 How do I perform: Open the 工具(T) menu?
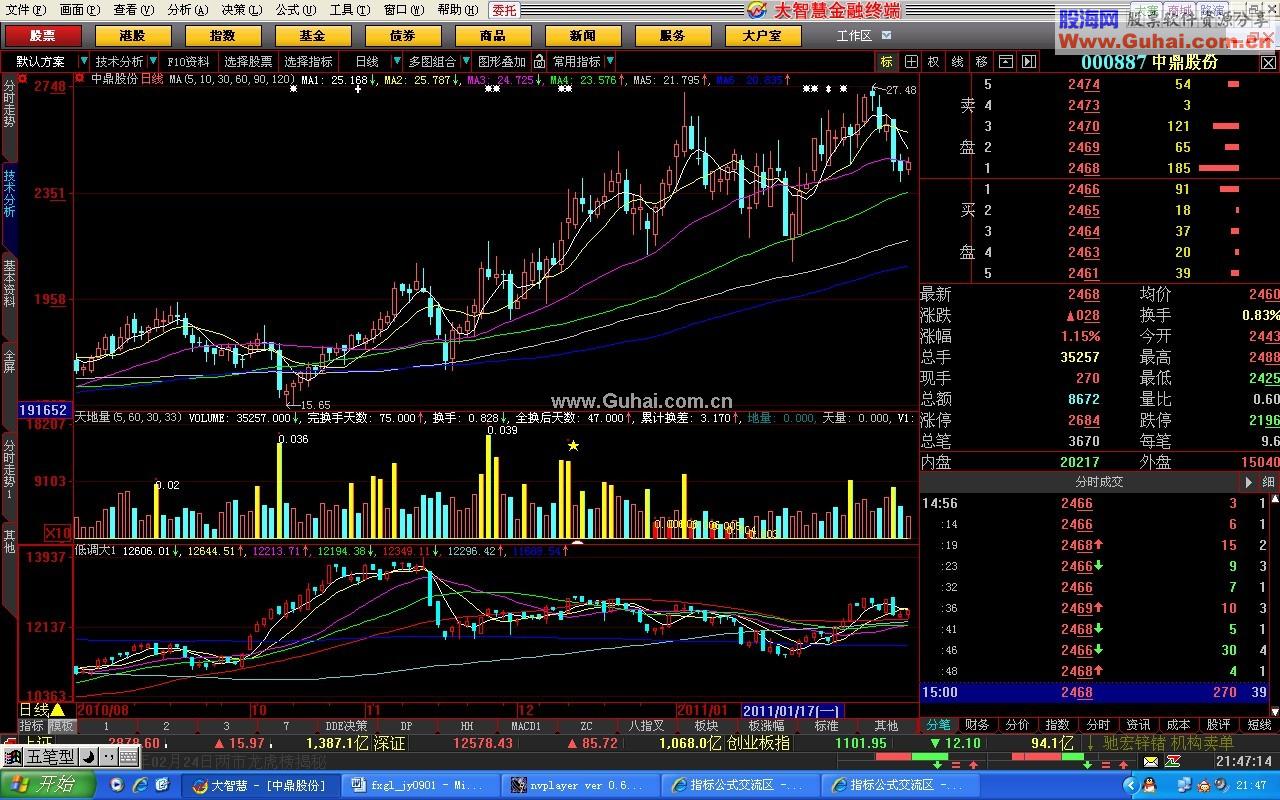pos(350,10)
